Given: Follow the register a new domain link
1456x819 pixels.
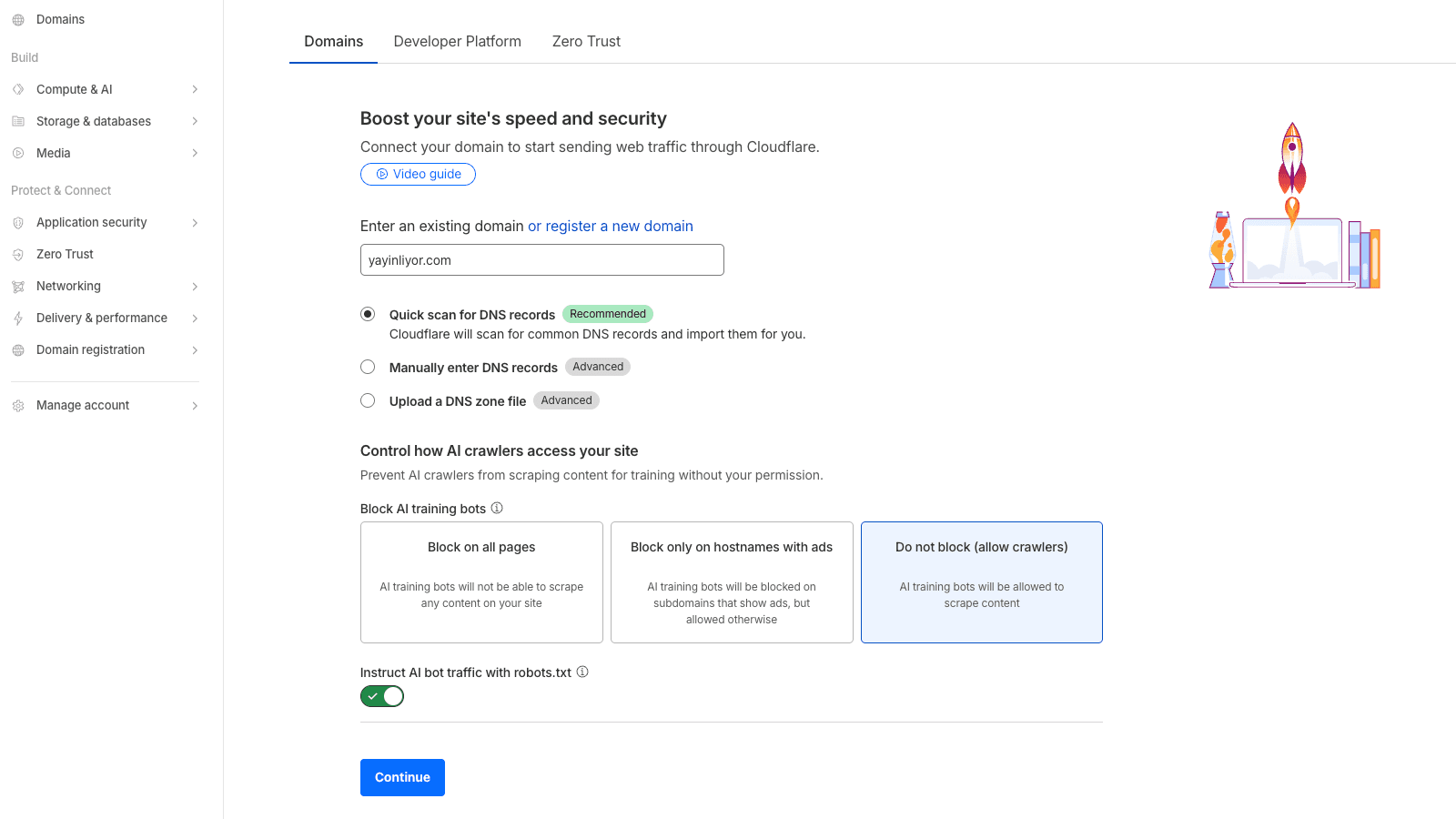Looking at the screenshot, I should pyautogui.click(x=610, y=227).
